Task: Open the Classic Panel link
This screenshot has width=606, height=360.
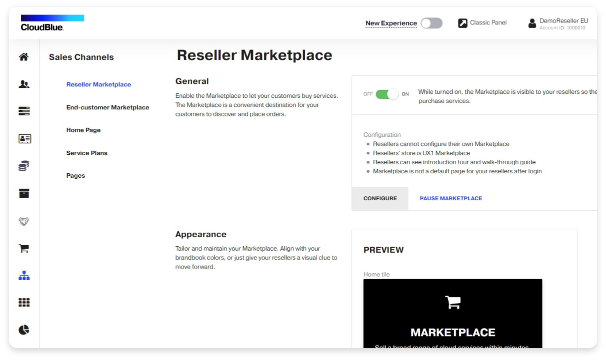Action: pyautogui.click(x=488, y=23)
